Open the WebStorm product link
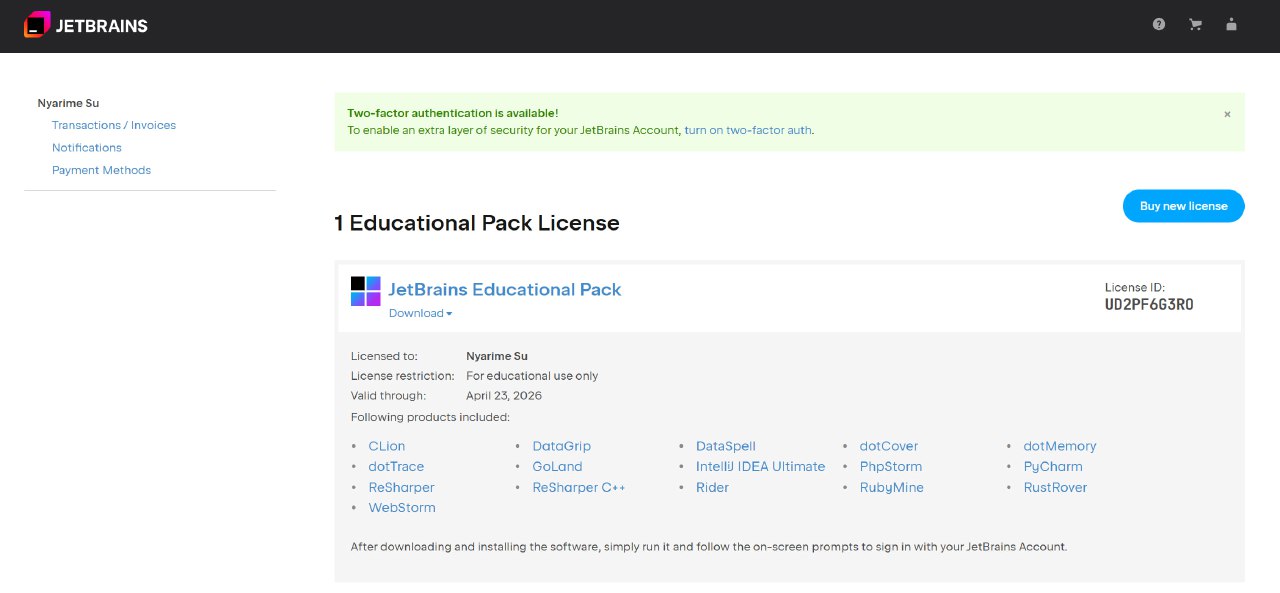Viewport: 1280px width, 593px height. 402,507
